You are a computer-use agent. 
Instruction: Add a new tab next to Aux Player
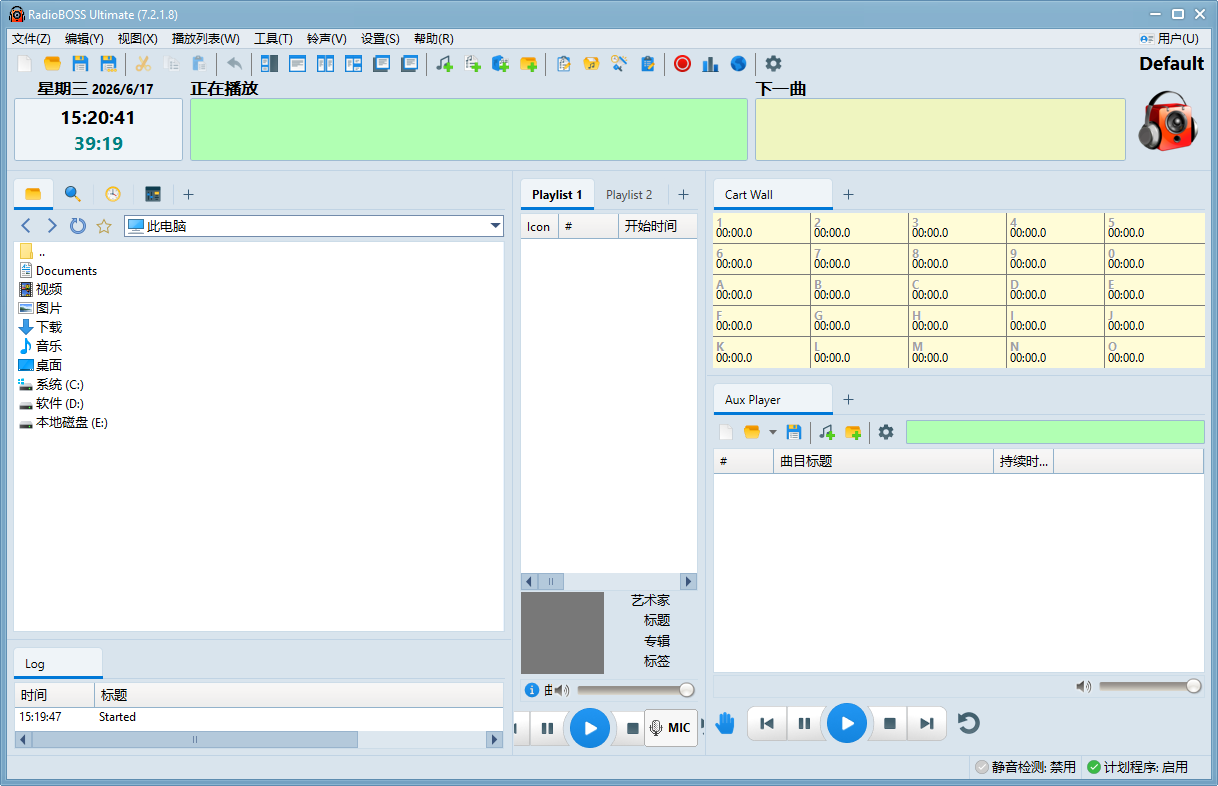tap(848, 400)
